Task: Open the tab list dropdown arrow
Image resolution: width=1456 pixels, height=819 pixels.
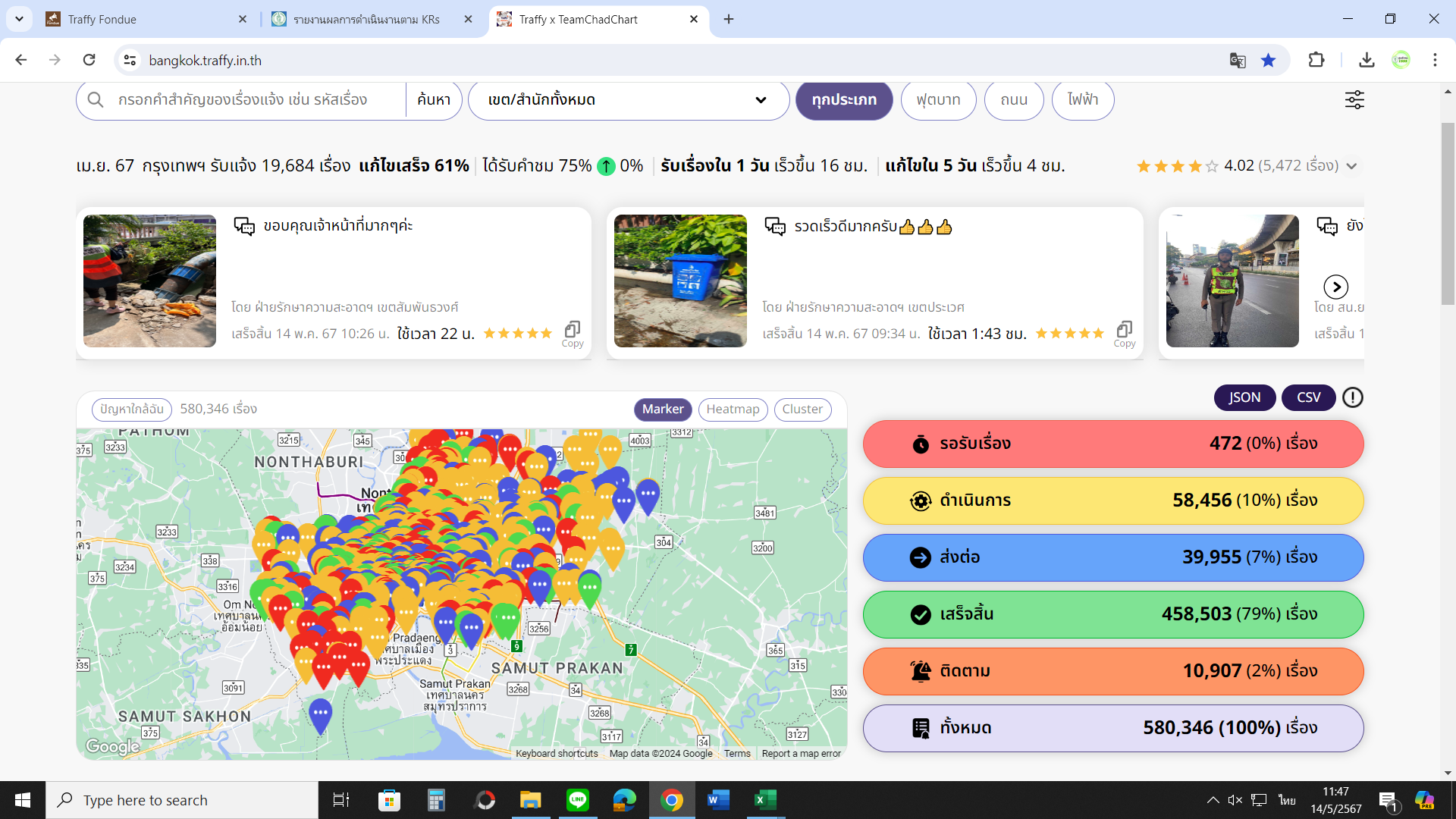Action: pyautogui.click(x=19, y=19)
